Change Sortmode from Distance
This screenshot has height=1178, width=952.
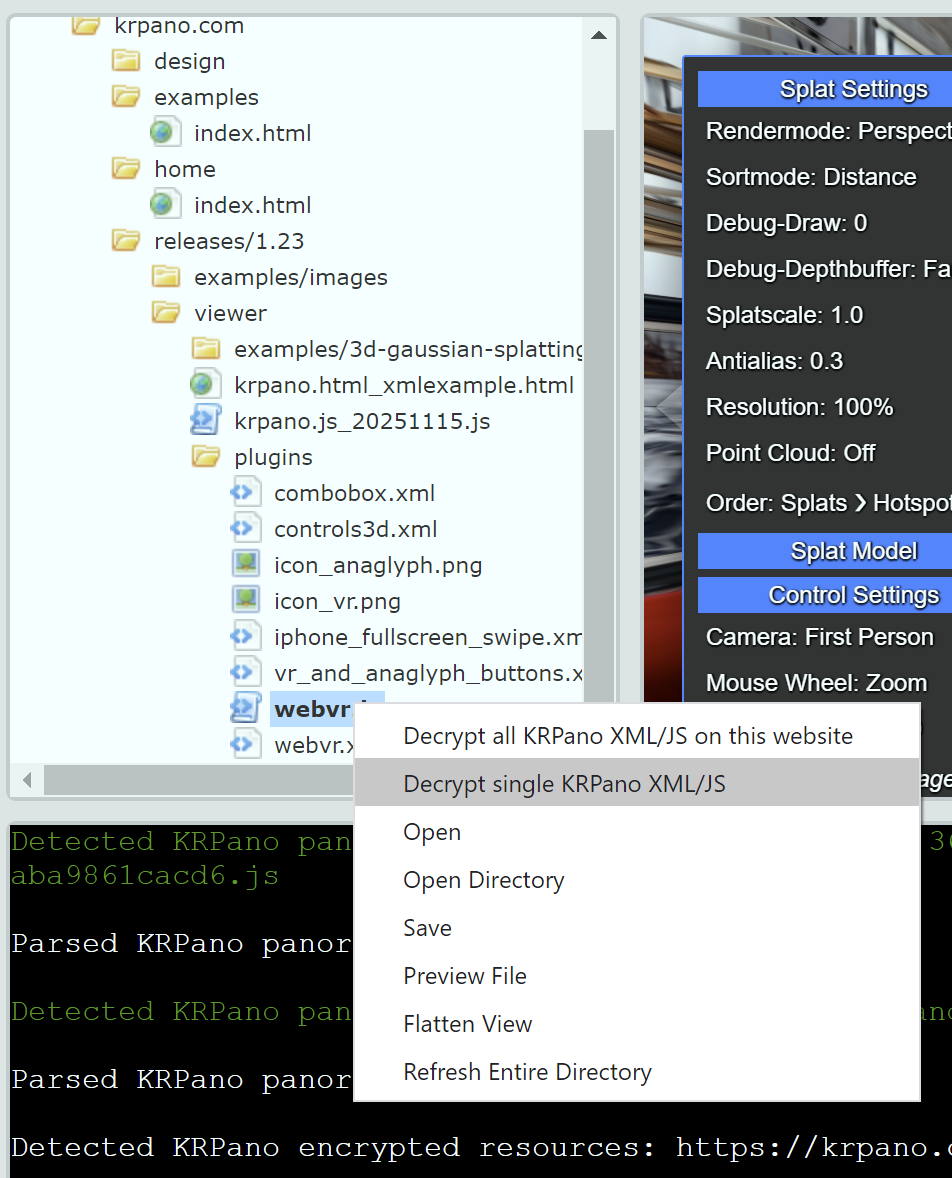pos(811,176)
